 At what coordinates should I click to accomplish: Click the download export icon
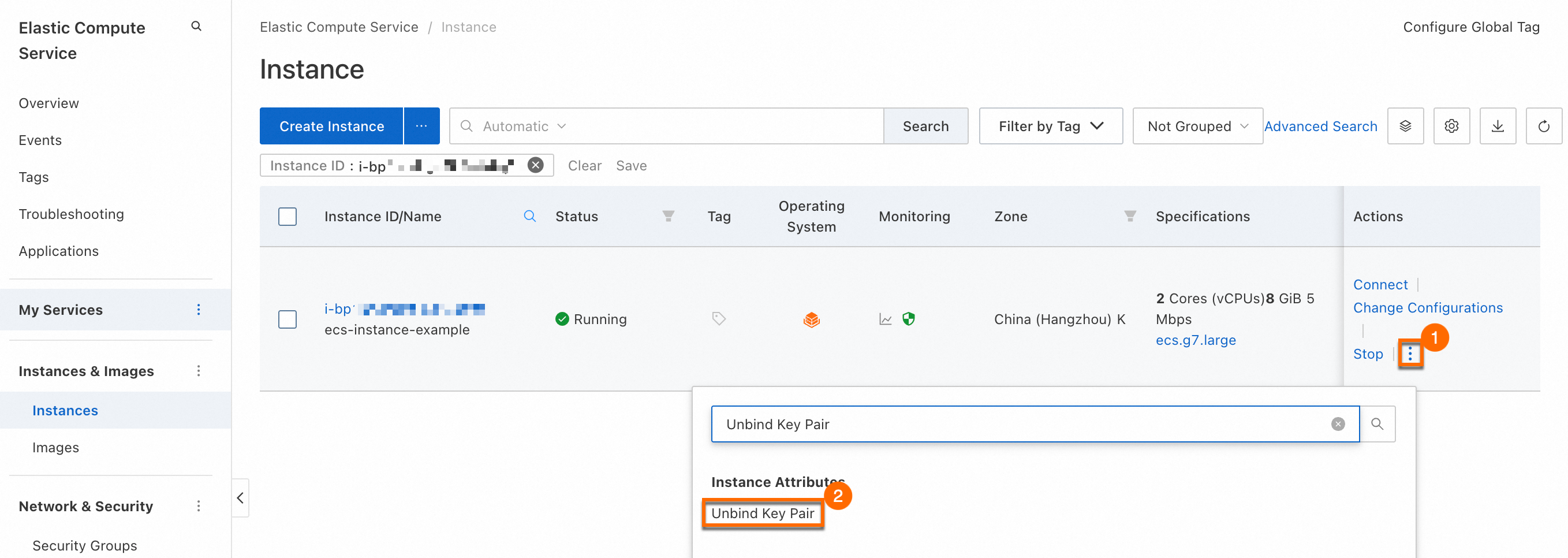click(x=1498, y=126)
